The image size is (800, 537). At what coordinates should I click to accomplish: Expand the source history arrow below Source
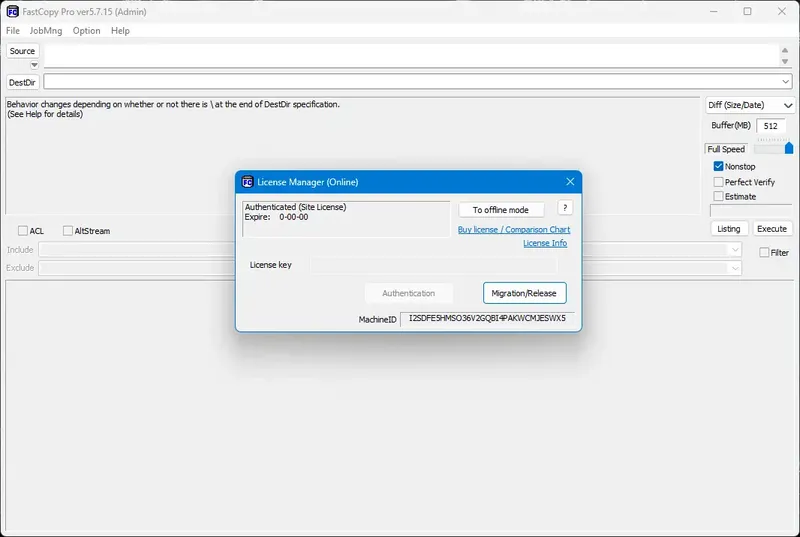pyautogui.click(x=34, y=65)
